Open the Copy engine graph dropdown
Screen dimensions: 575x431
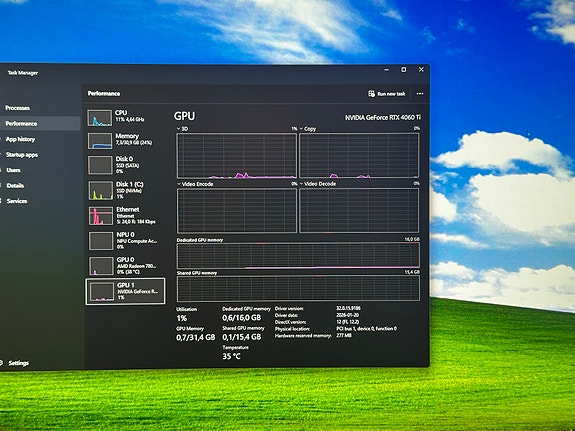pyautogui.click(x=301, y=129)
